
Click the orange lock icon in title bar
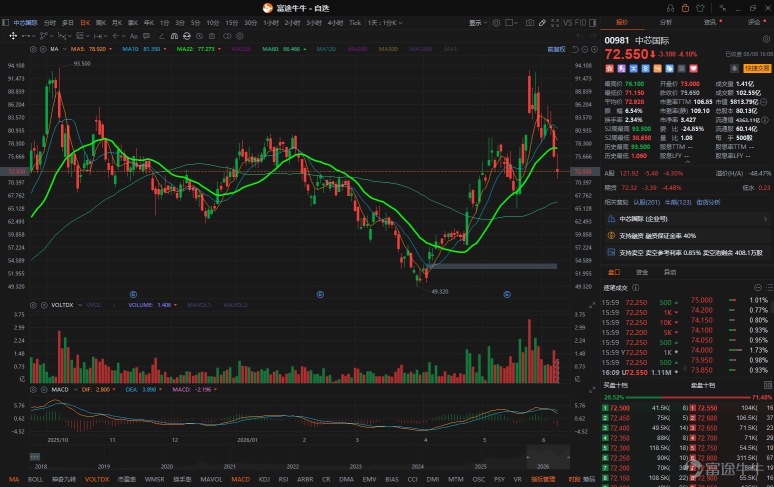[x=685, y=8]
